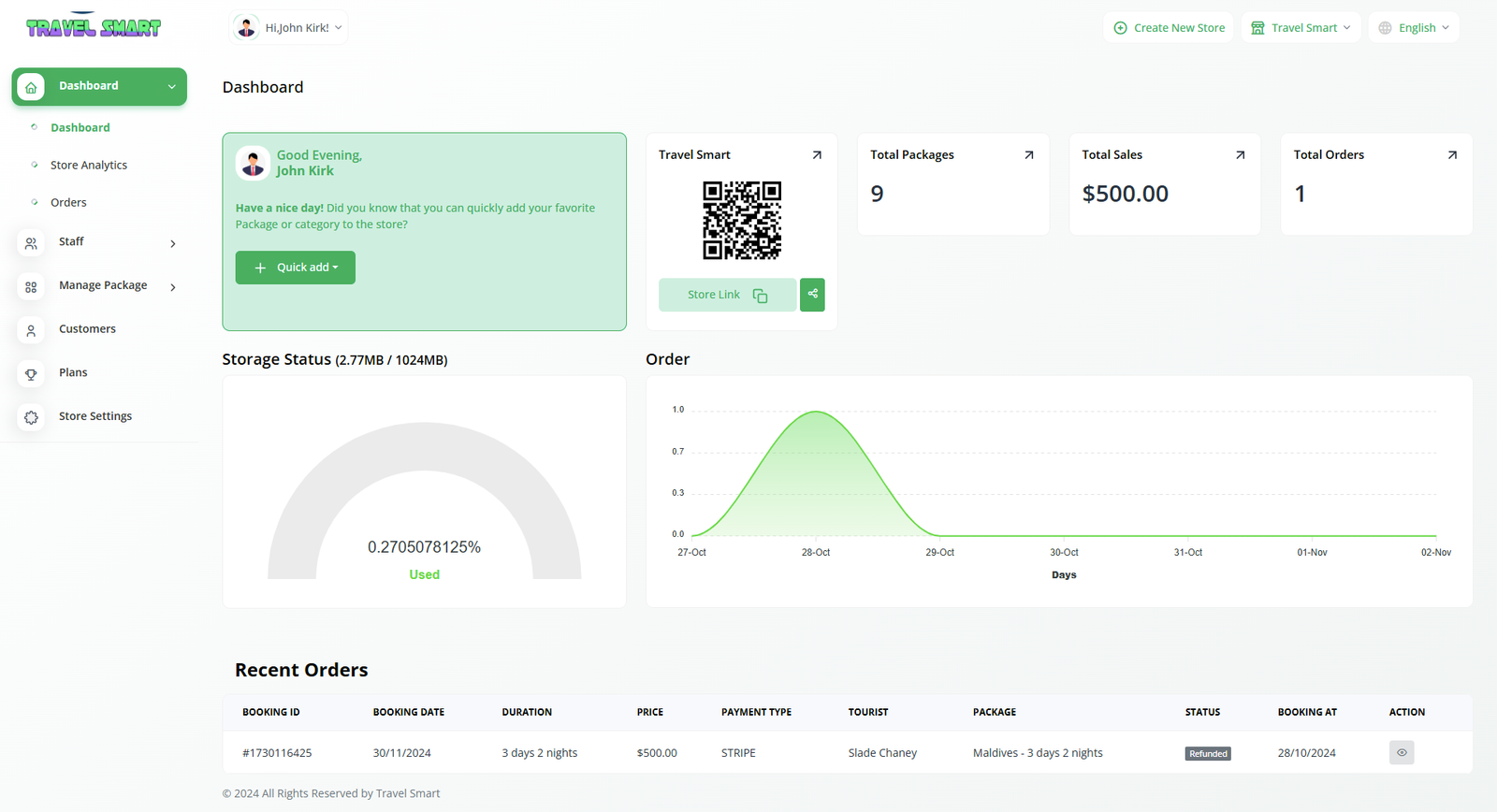This screenshot has width=1497, height=812.
Task: Open the Hi John Kirk user dropdown
Action: pyautogui.click(x=289, y=27)
